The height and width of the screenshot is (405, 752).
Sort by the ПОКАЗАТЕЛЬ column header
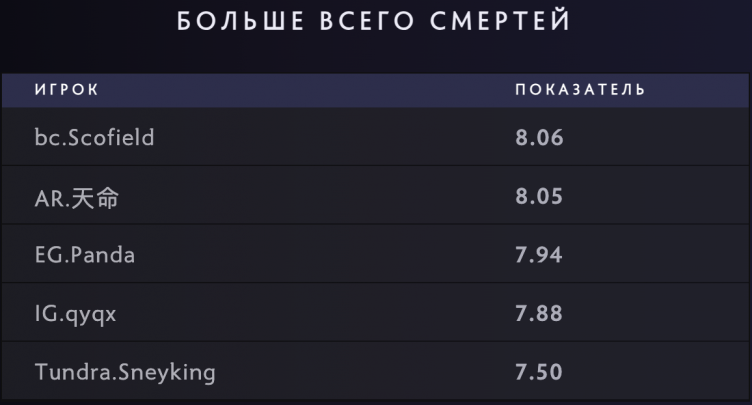click(580, 91)
